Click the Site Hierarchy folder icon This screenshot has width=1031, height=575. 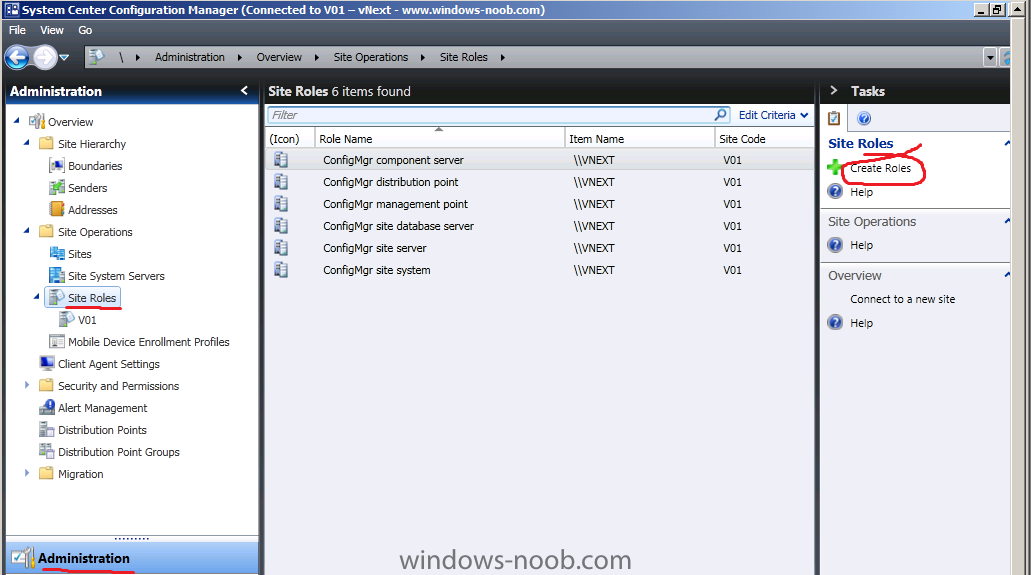pos(46,143)
